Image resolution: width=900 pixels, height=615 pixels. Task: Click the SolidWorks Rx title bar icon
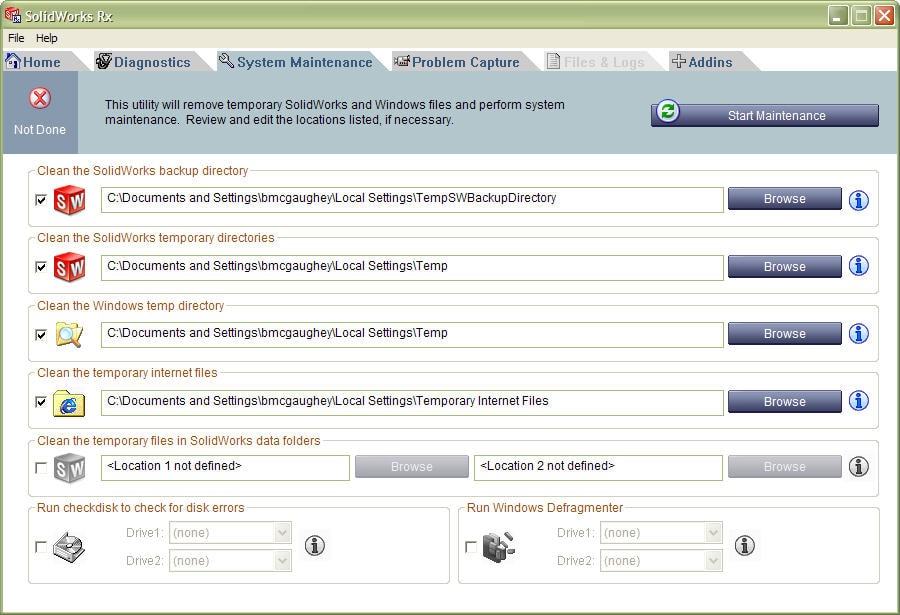click(x=13, y=15)
